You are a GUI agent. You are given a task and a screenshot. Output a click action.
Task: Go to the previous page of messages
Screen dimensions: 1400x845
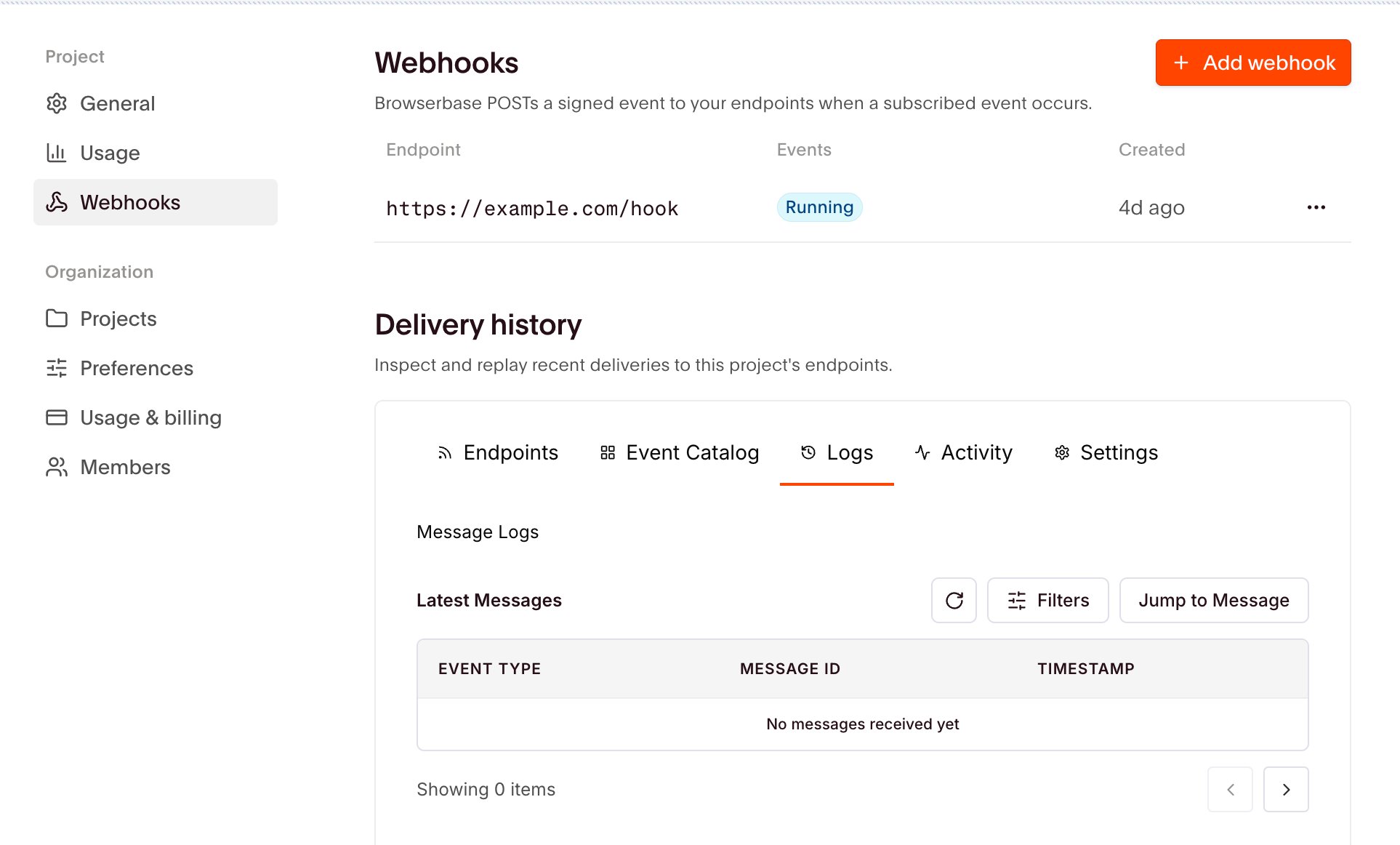point(1230,789)
